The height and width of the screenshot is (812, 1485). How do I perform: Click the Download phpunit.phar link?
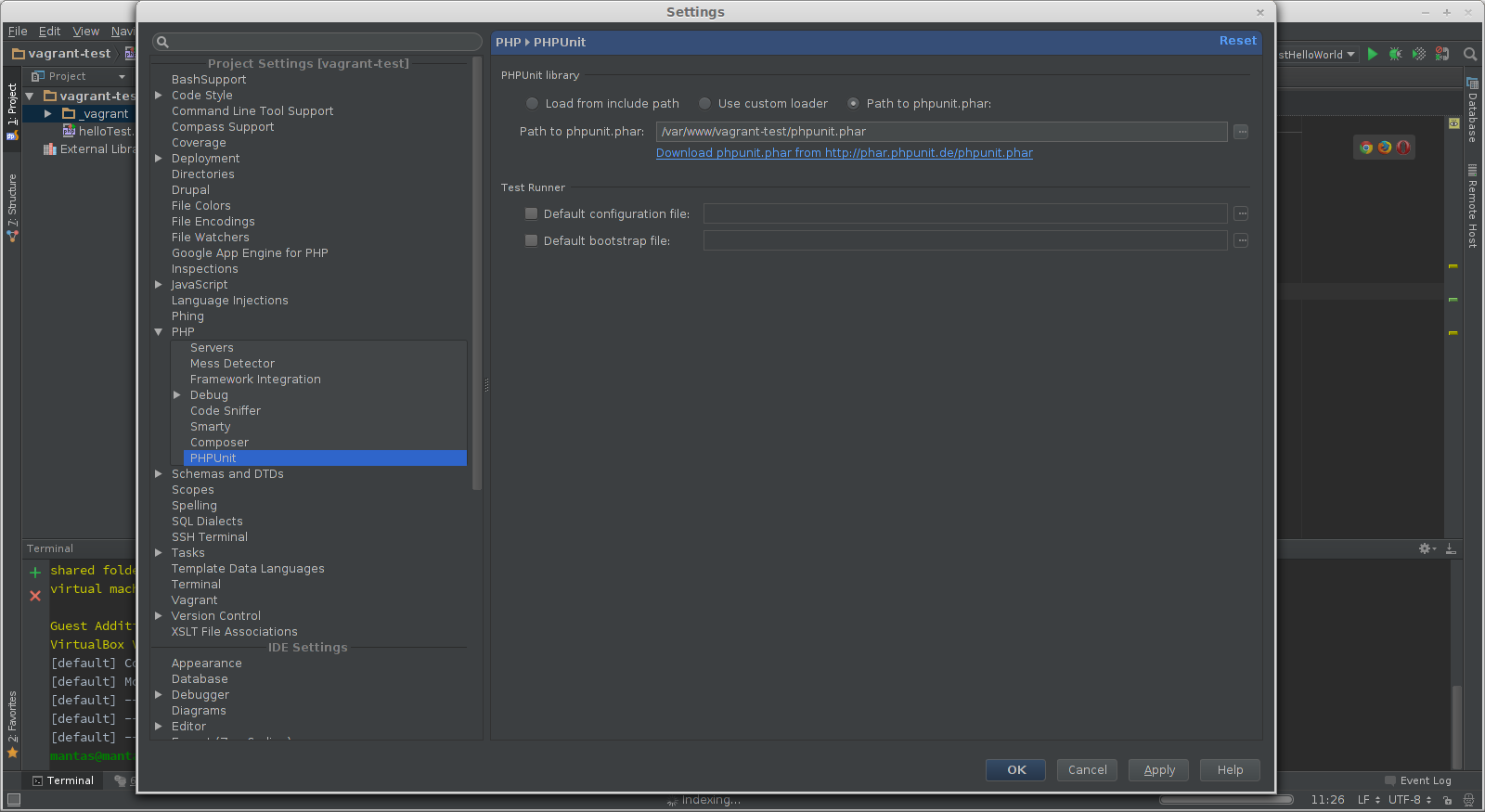coord(844,153)
